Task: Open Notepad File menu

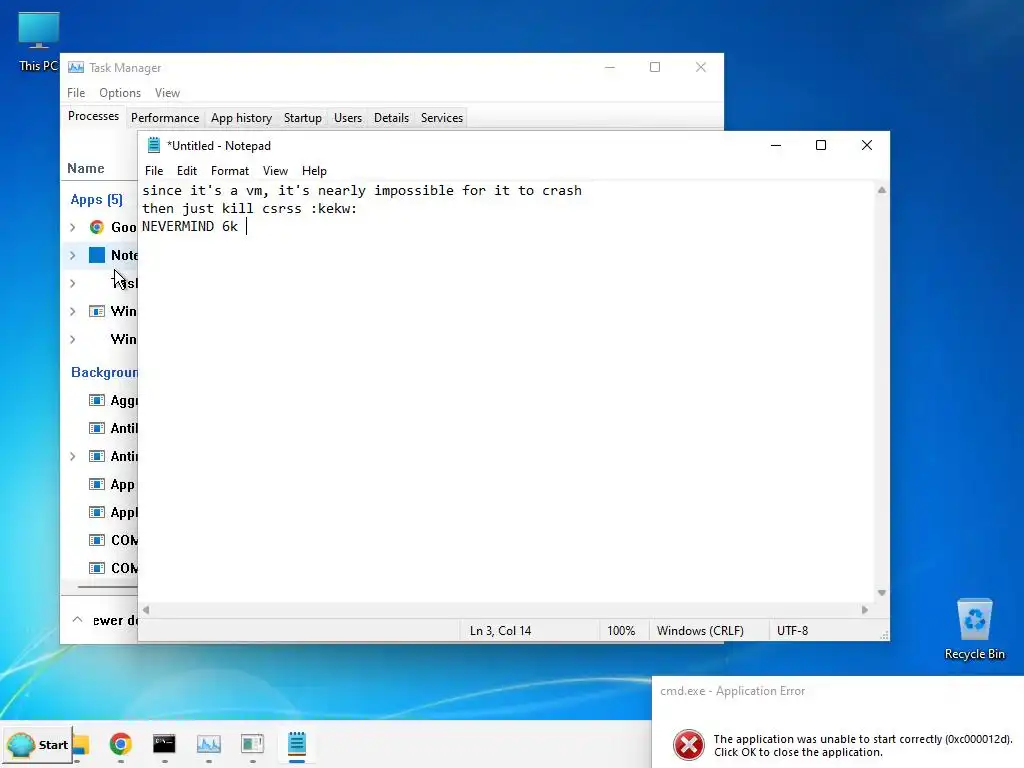Action: point(154,170)
